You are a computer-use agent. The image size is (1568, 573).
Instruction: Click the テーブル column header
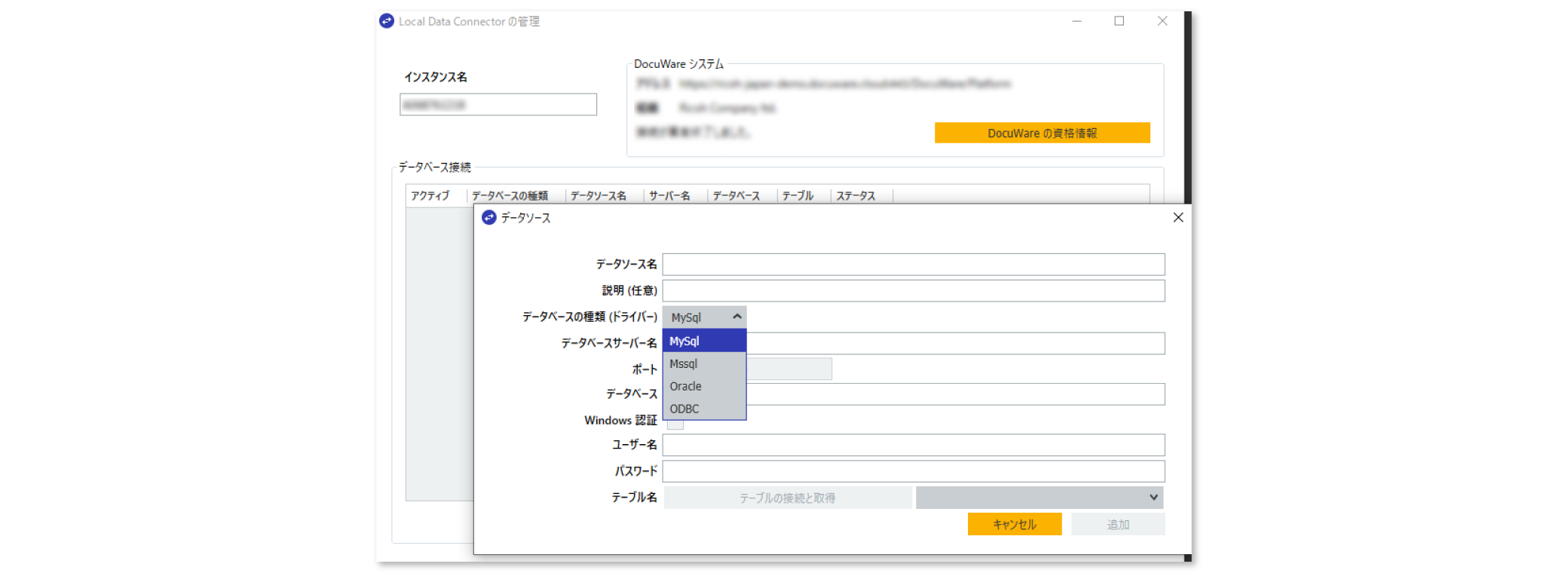click(x=804, y=196)
